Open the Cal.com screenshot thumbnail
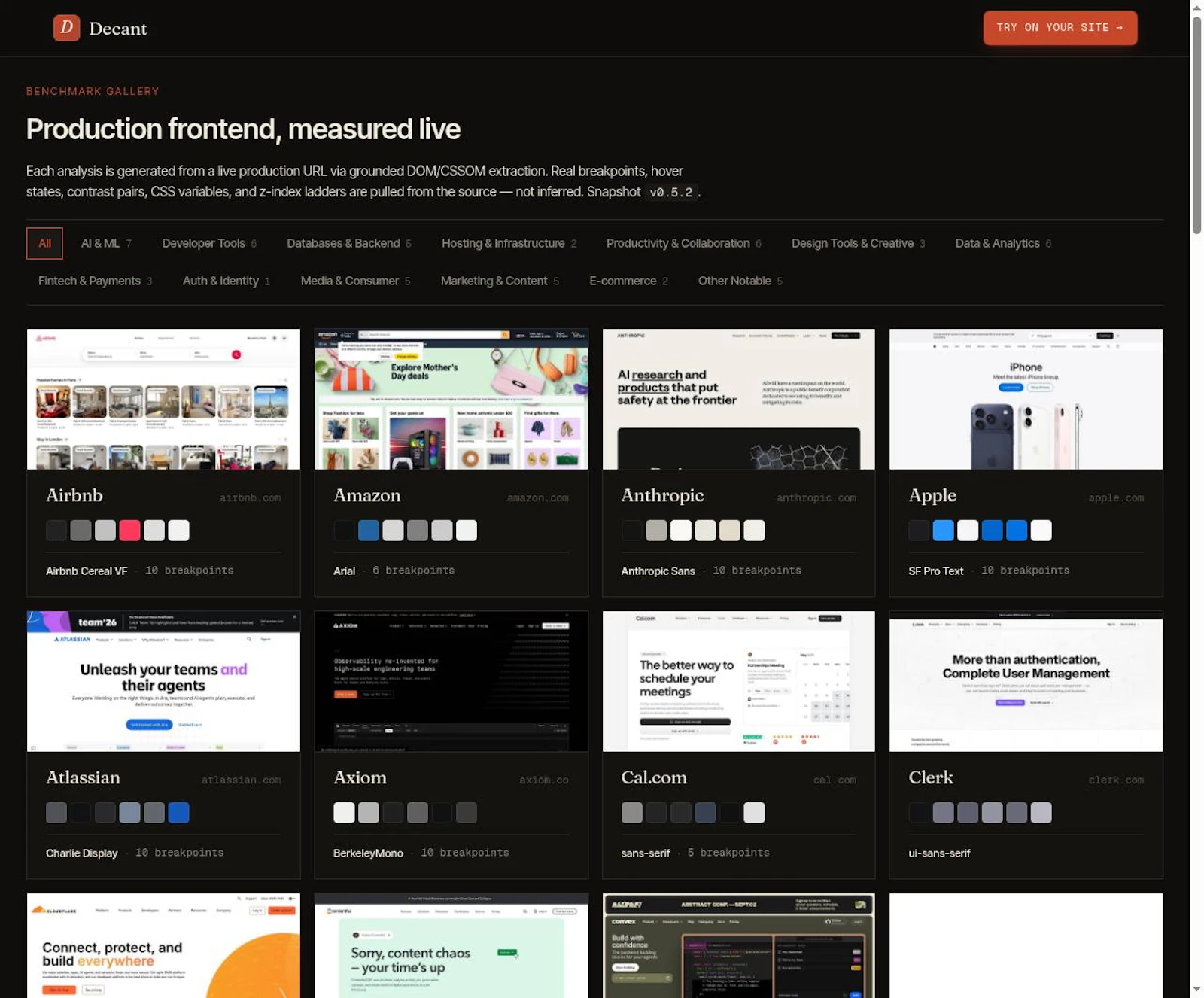Image resolution: width=1204 pixels, height=998 pixels. point(738,681)
